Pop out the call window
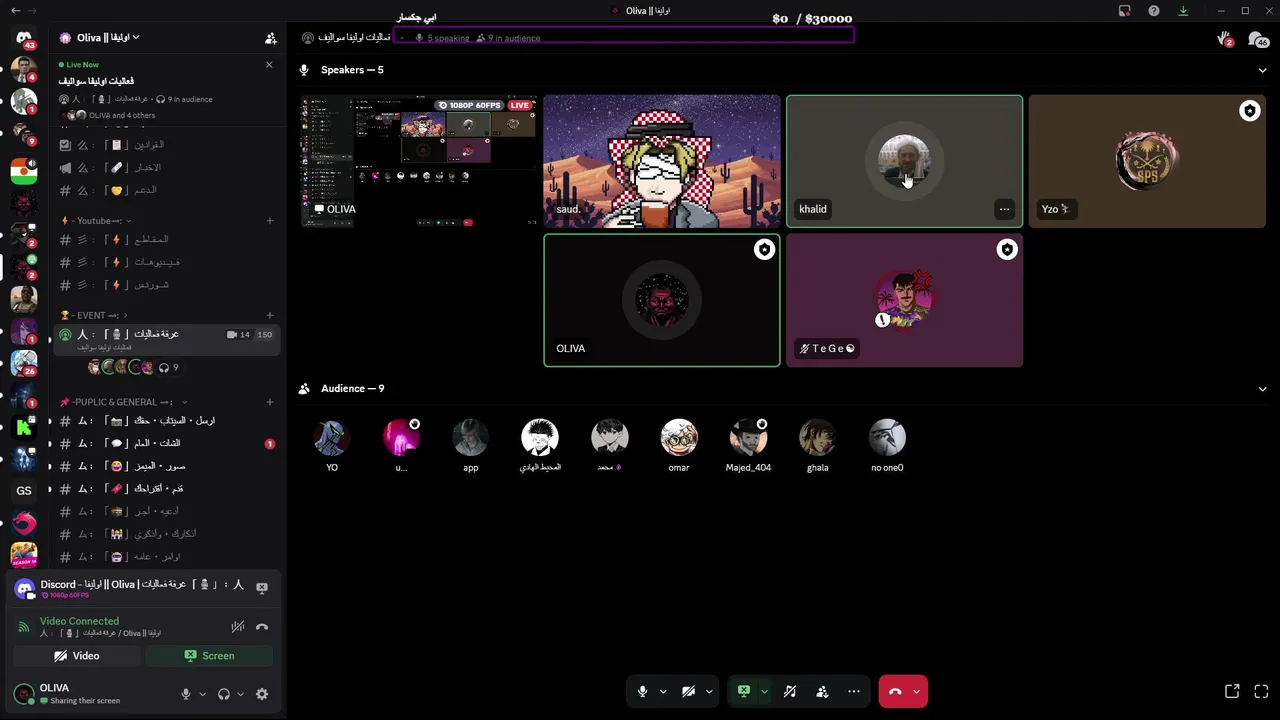Screen dimensions: 1280x720 click(x=1232, y=691)
